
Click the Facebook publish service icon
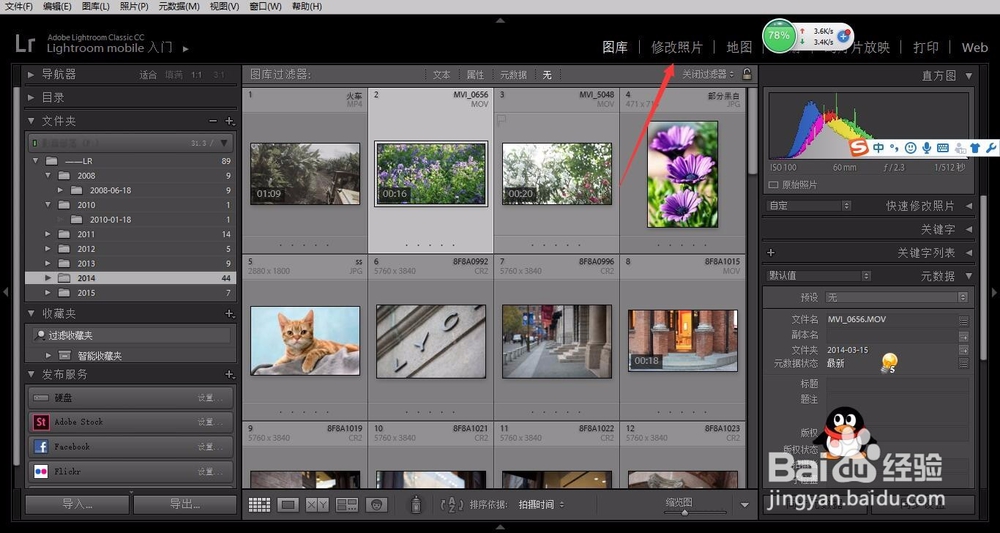click(41, 447)
